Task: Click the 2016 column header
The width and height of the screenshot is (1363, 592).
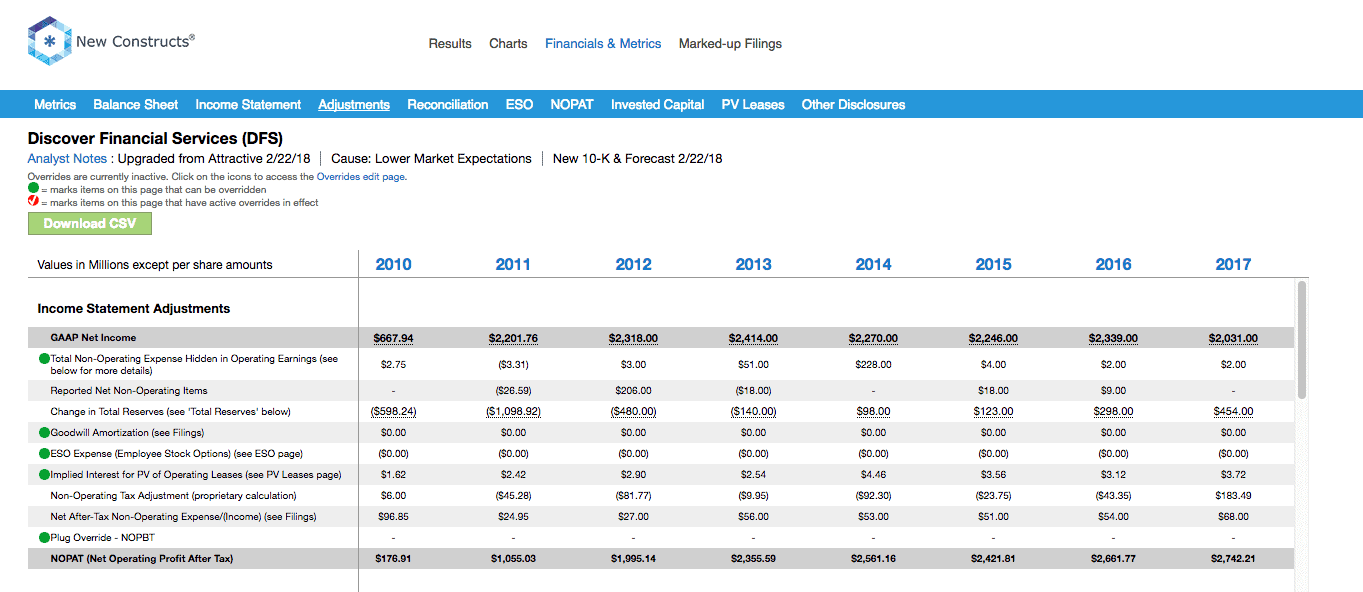Action: [1113, 264]
